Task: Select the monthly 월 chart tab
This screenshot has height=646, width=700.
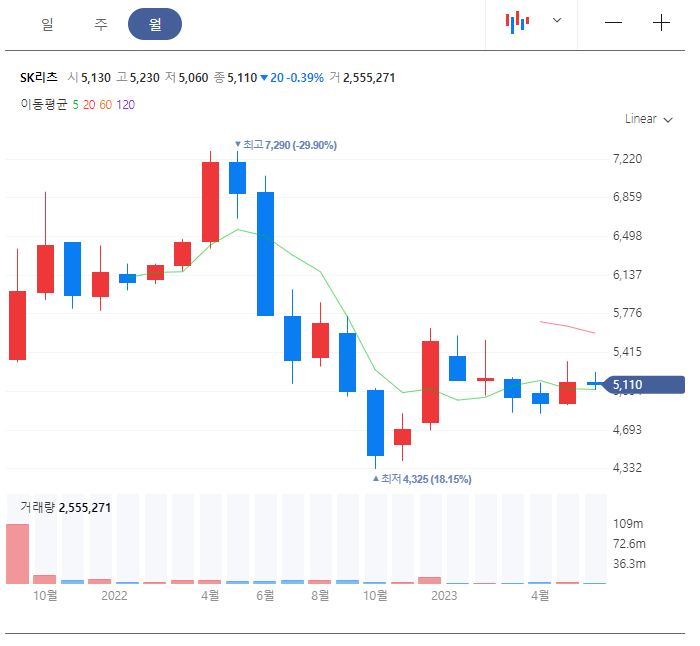Action: pos(155,24)
